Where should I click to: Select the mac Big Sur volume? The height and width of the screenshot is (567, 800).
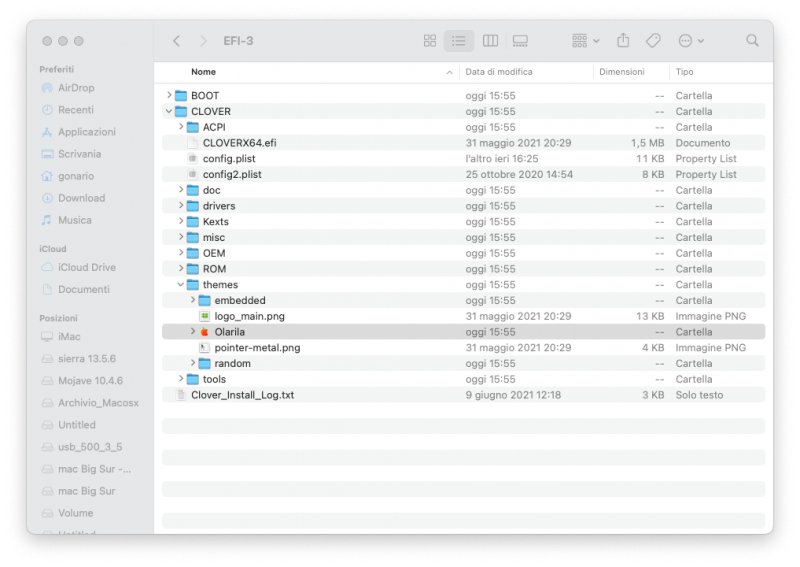(x=86, y=491)
